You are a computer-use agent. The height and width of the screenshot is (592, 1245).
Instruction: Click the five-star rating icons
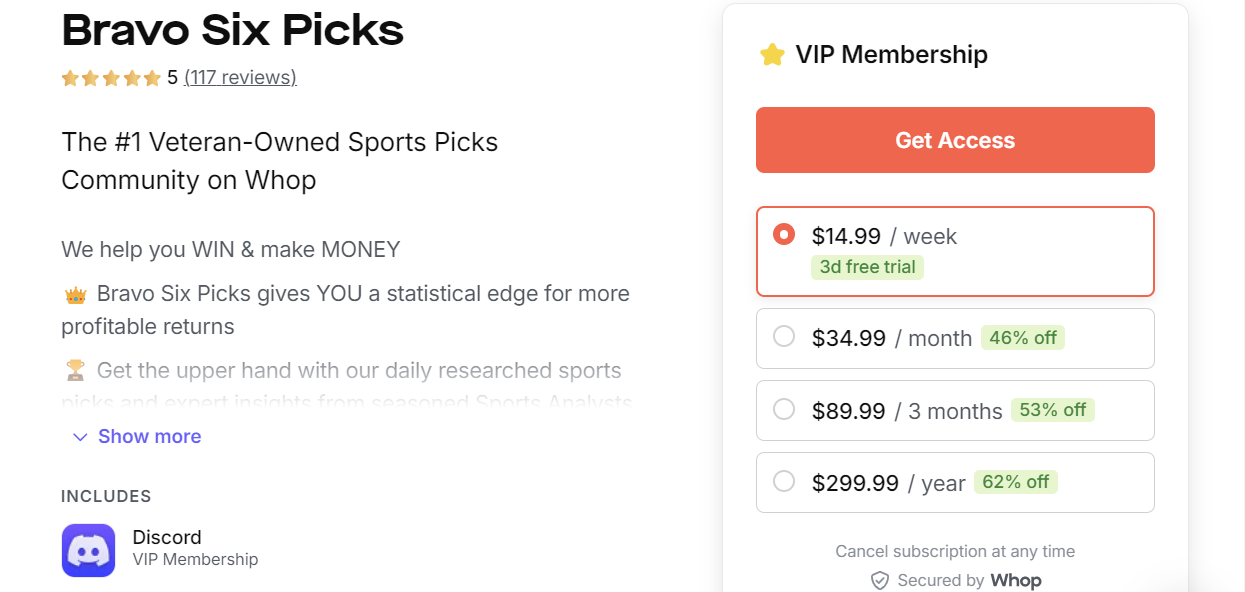tap(111, 78)
